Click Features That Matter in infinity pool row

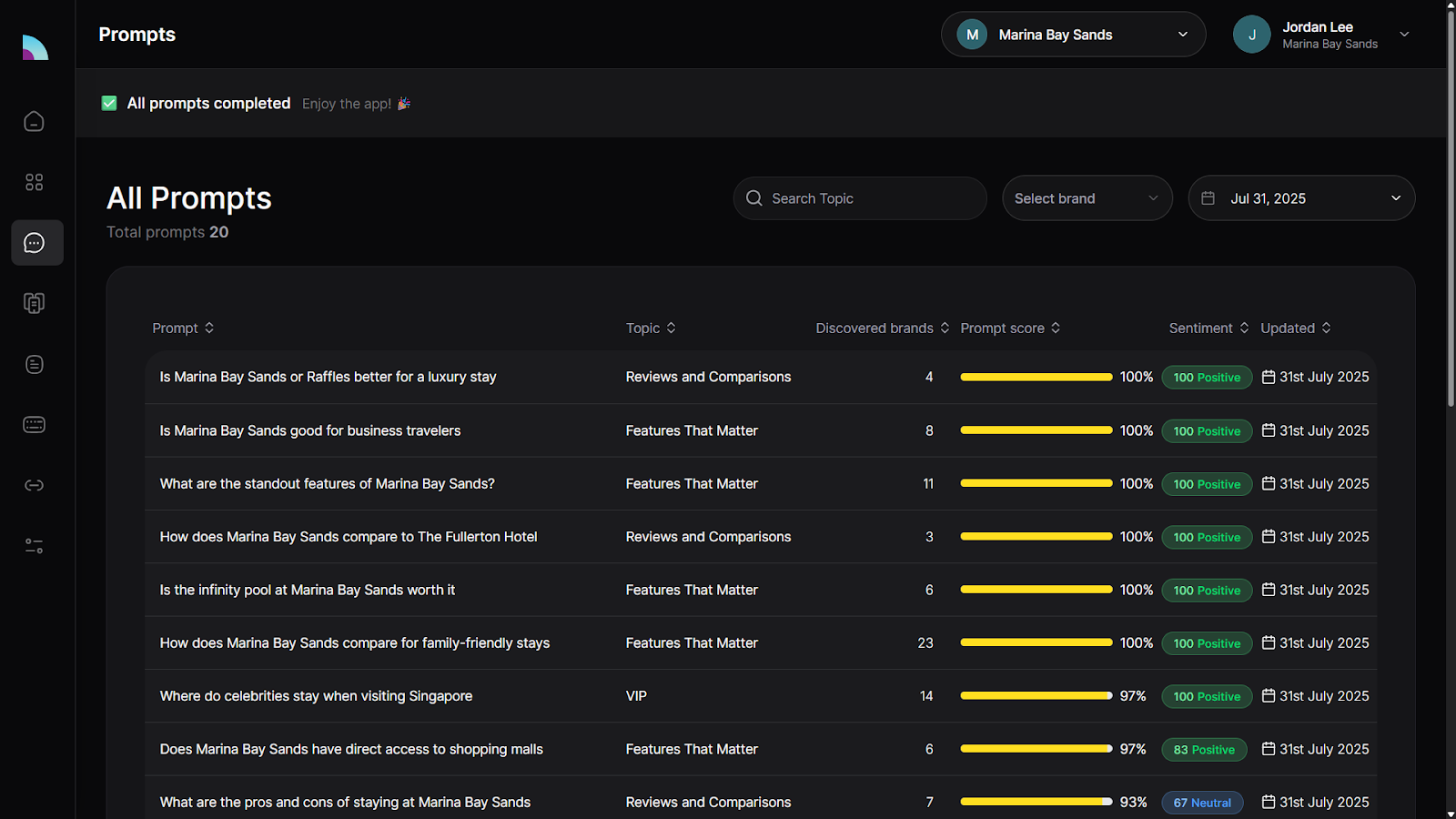pyautogui.click(x=692, y=590)
